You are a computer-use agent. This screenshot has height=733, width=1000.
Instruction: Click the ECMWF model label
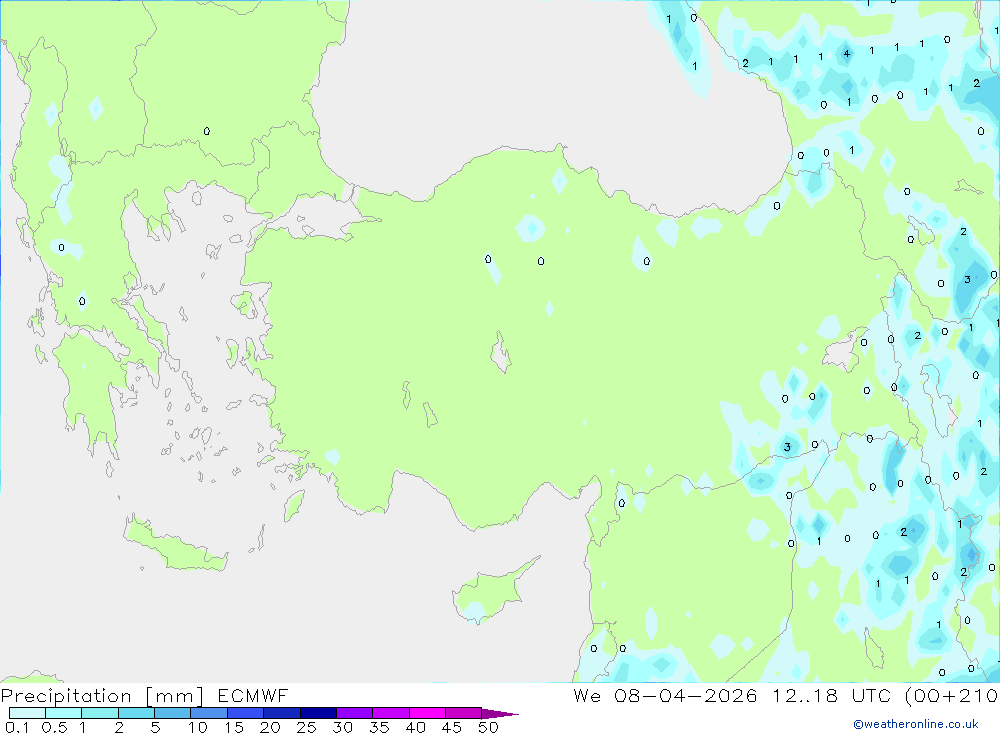coord(248,695)
